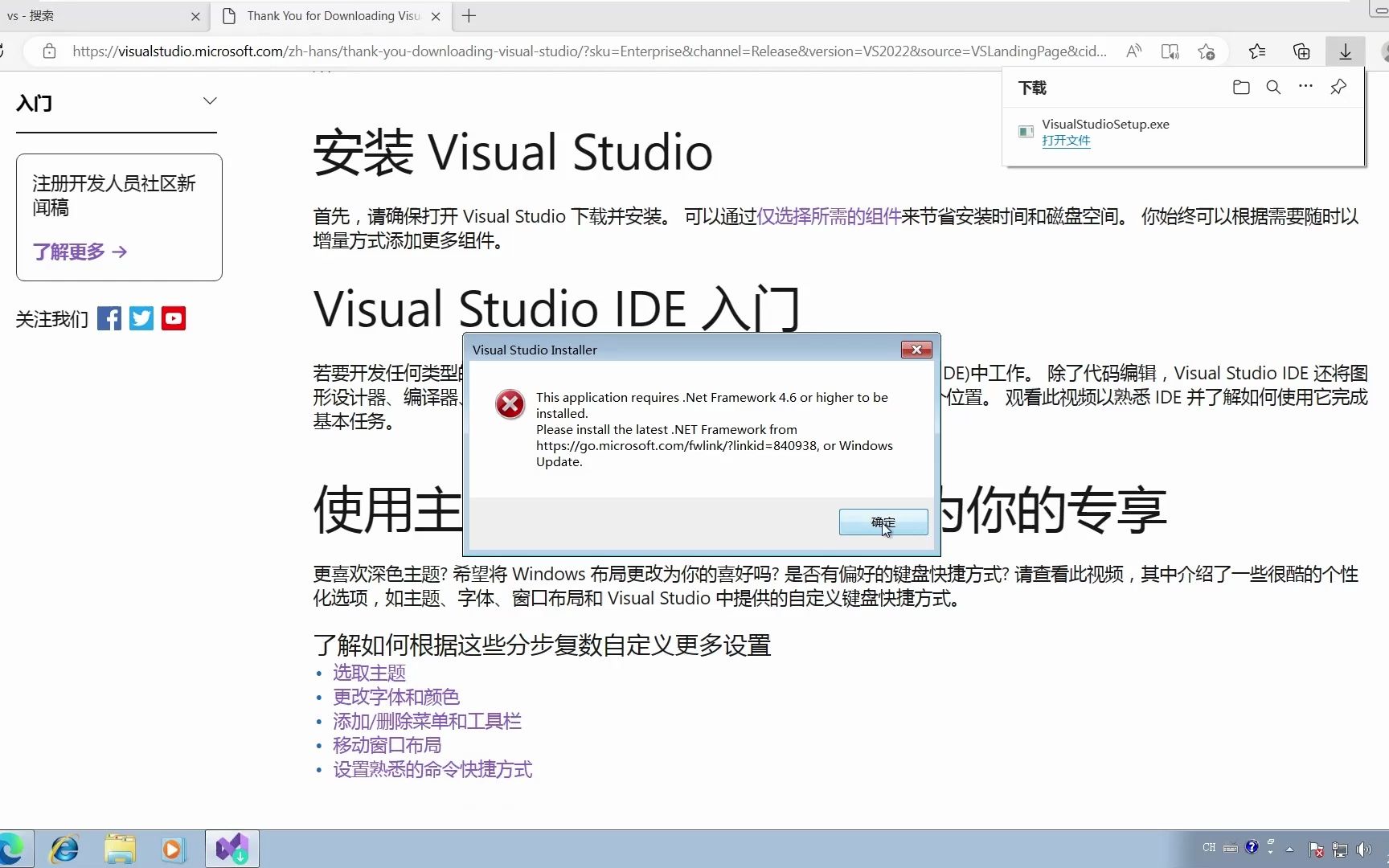This screenshot has height=868, width=1389.
Task: Click the red error icon in the dialog
Action: [510, 404]
